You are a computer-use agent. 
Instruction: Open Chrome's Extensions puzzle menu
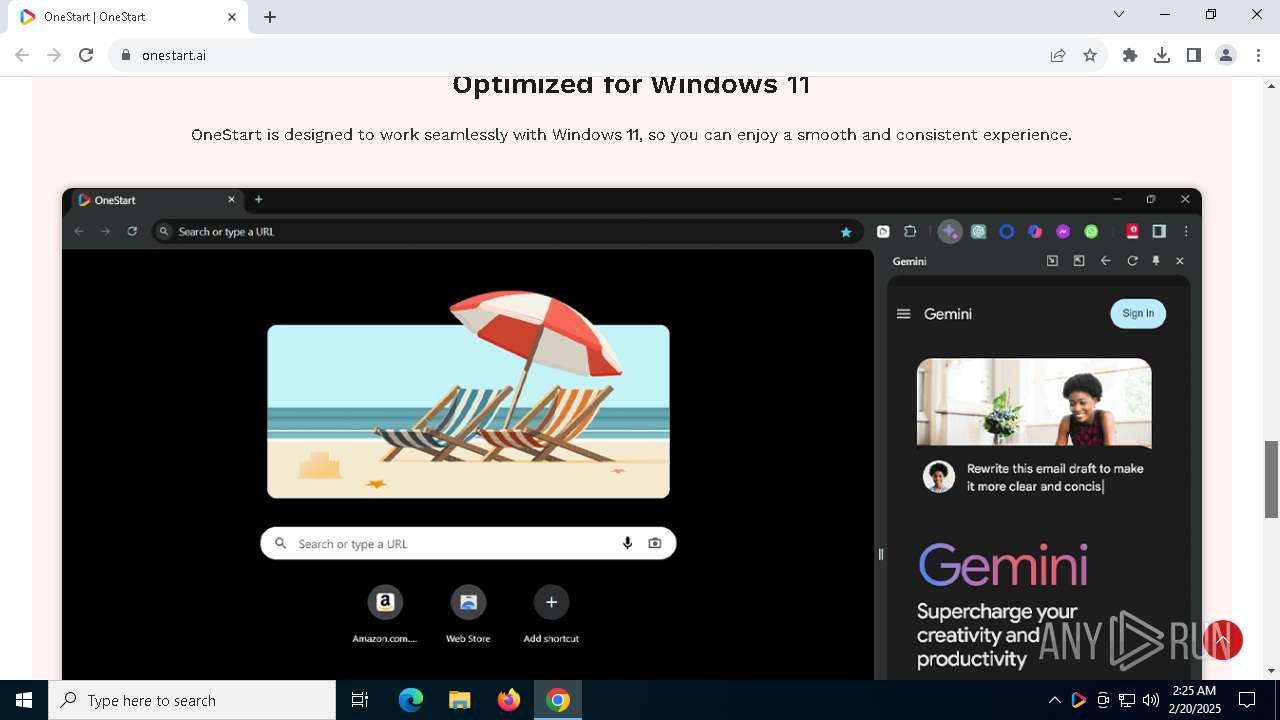pyautogui.click(x=1130, y=55)
